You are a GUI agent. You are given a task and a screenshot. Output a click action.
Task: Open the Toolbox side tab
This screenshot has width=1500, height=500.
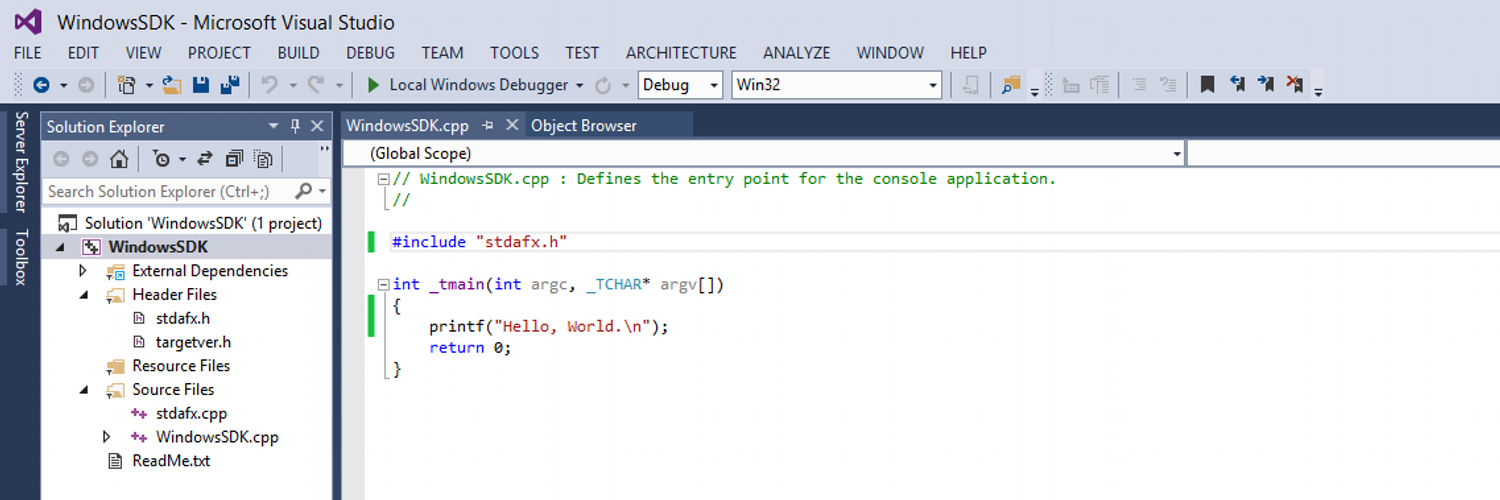(21, 257)
